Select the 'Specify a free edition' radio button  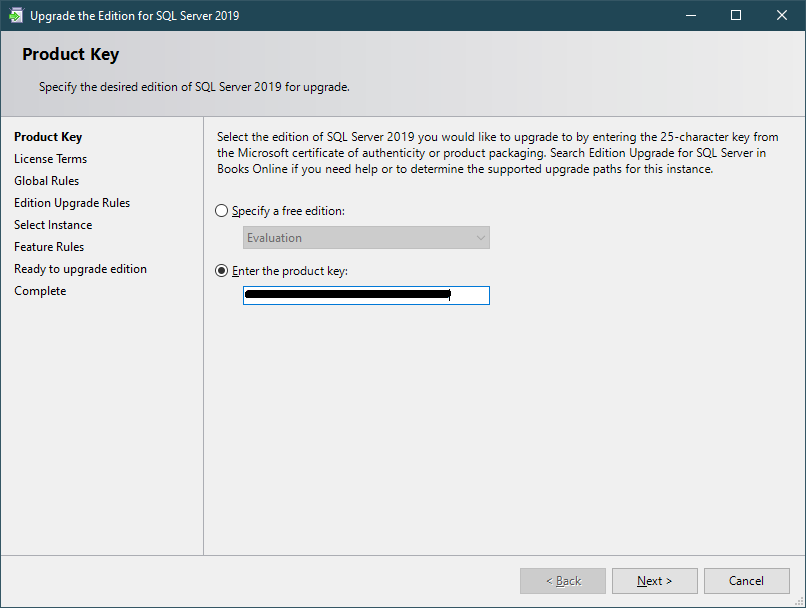222,211
